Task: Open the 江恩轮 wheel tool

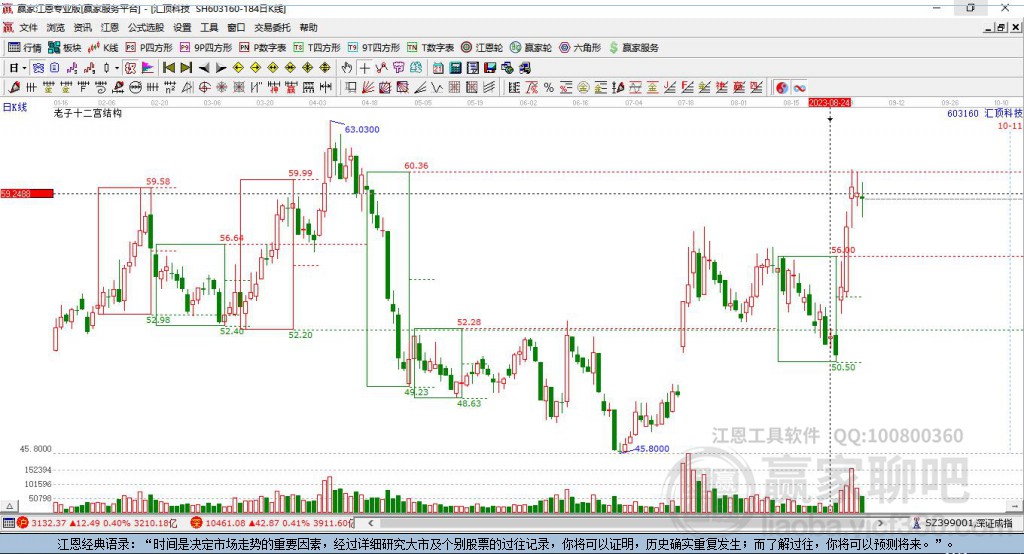Action: coord(482,48)
